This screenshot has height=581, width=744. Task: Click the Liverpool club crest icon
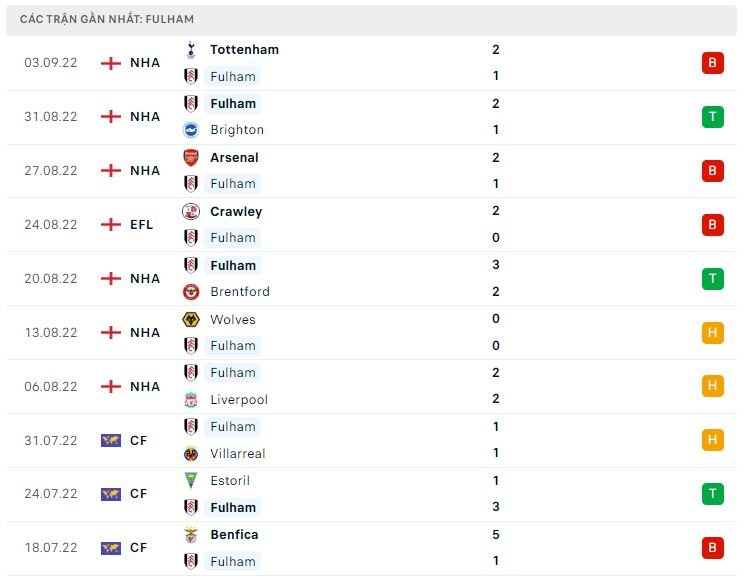190,400
